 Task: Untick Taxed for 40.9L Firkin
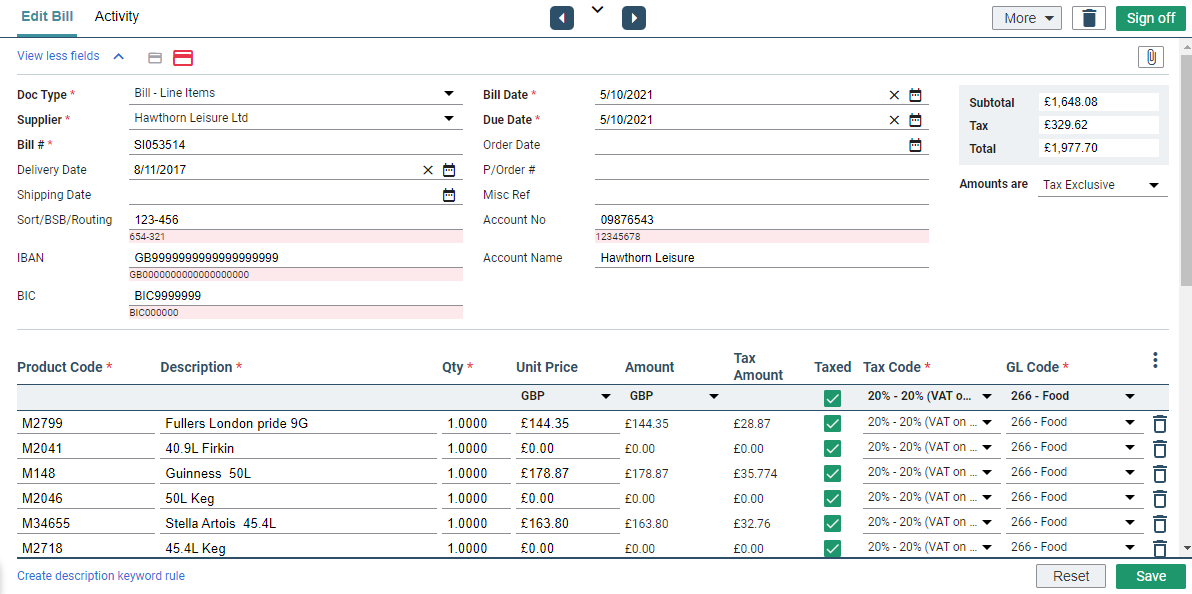pyautogui.click(x=832, y=449)
